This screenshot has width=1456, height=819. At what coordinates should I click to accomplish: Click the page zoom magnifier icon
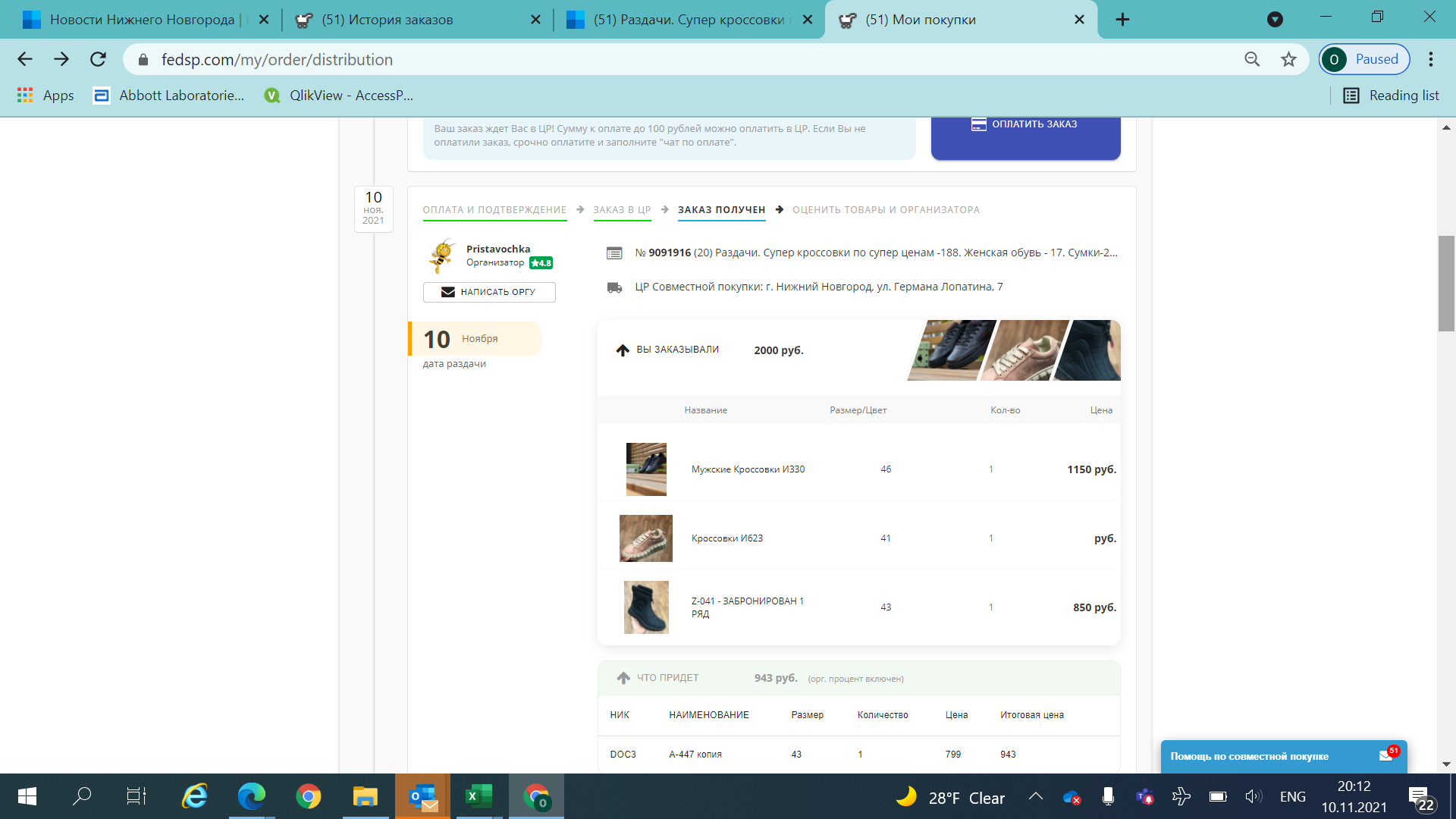1252,59
